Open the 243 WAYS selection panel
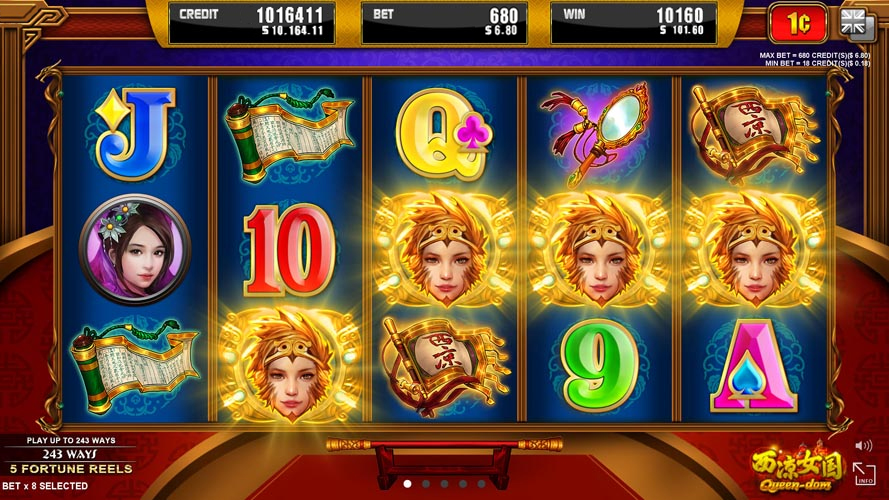Screen dimensions: 889x500 tap(70, 454)
